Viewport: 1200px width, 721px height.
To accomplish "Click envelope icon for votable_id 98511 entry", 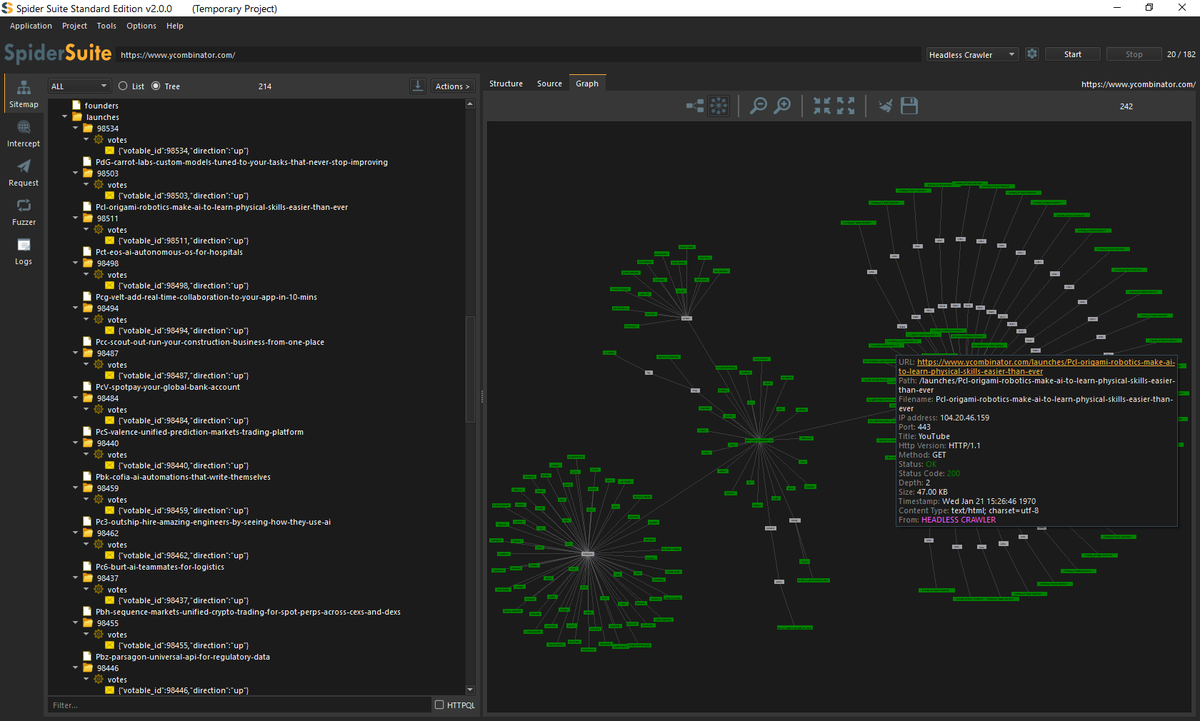I will (x=110, y=241).
